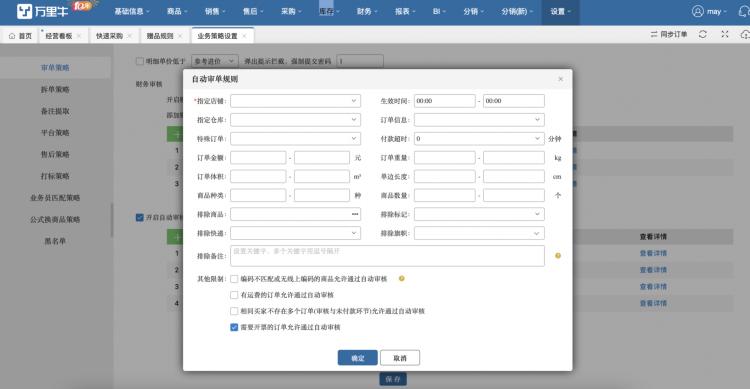Open the 指定仓库 dropdown

pos(295,120)
